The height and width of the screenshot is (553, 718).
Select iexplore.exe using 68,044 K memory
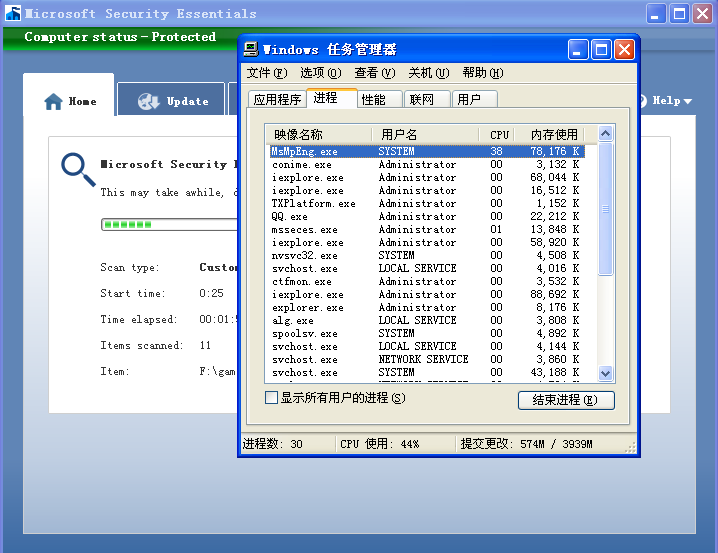tap(427, 178)
